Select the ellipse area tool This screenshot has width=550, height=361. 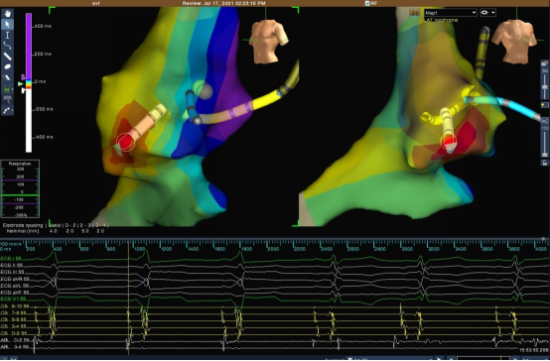(x=7, y=67)
